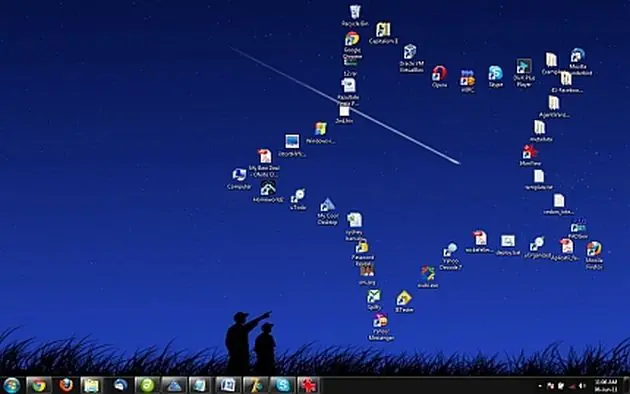Open the Opera browser desktop shortcut
This screenshot has height=394, width=630.
[x=439, y=74]
